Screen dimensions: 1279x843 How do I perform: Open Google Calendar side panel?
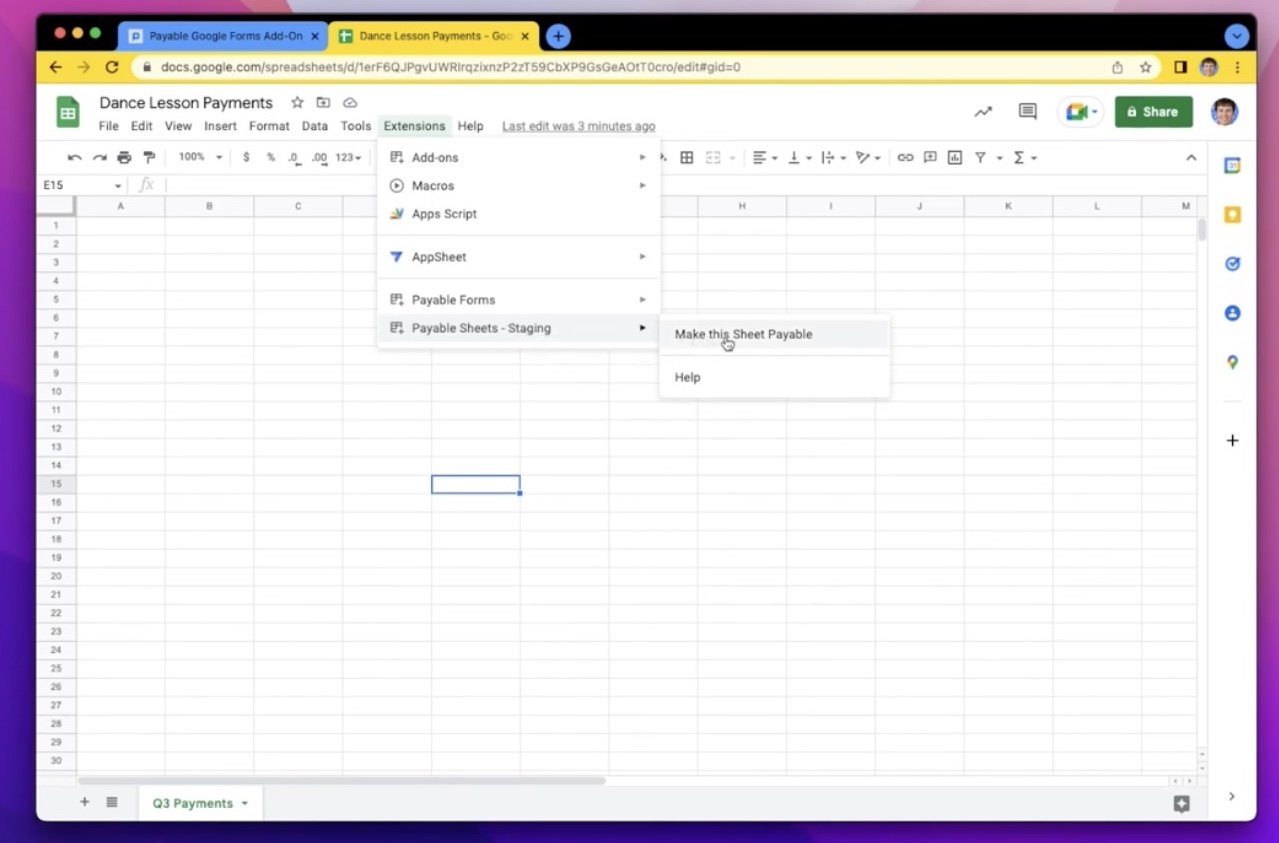click(x=1232, y=166)
